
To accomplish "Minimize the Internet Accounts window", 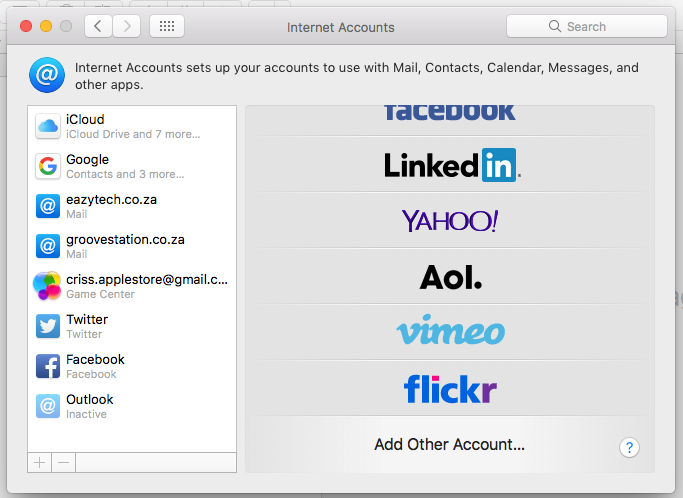I will [46, 26].
